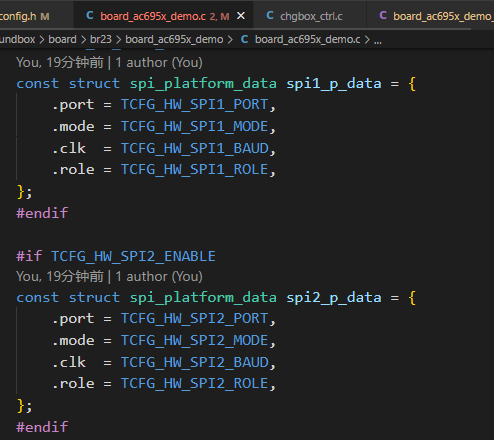The height and width of the screenshot is (440, 494).
Task: Click the C icon in the breadcrumb bar
Action: [244, 39]
